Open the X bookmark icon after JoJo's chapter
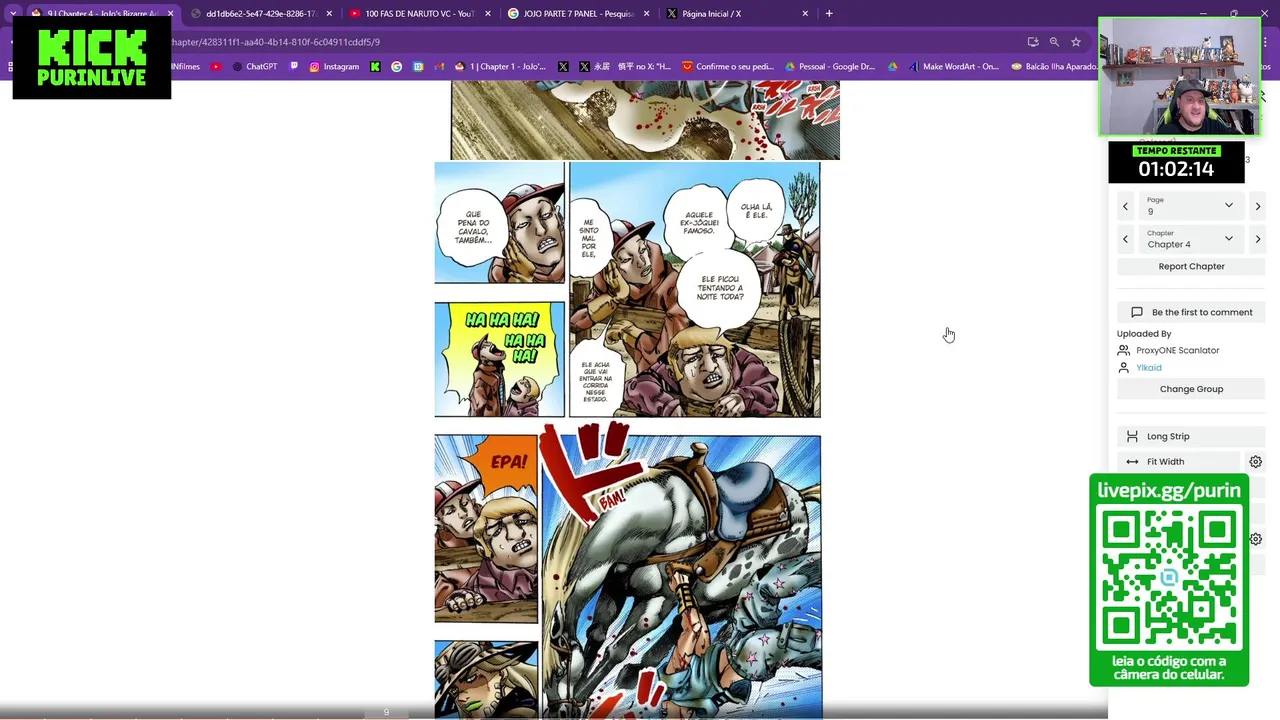 click(563, 67)
